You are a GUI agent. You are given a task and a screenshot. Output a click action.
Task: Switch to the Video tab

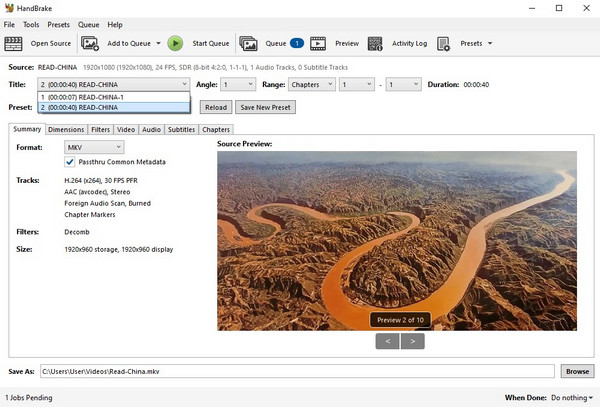click(126, 130)
